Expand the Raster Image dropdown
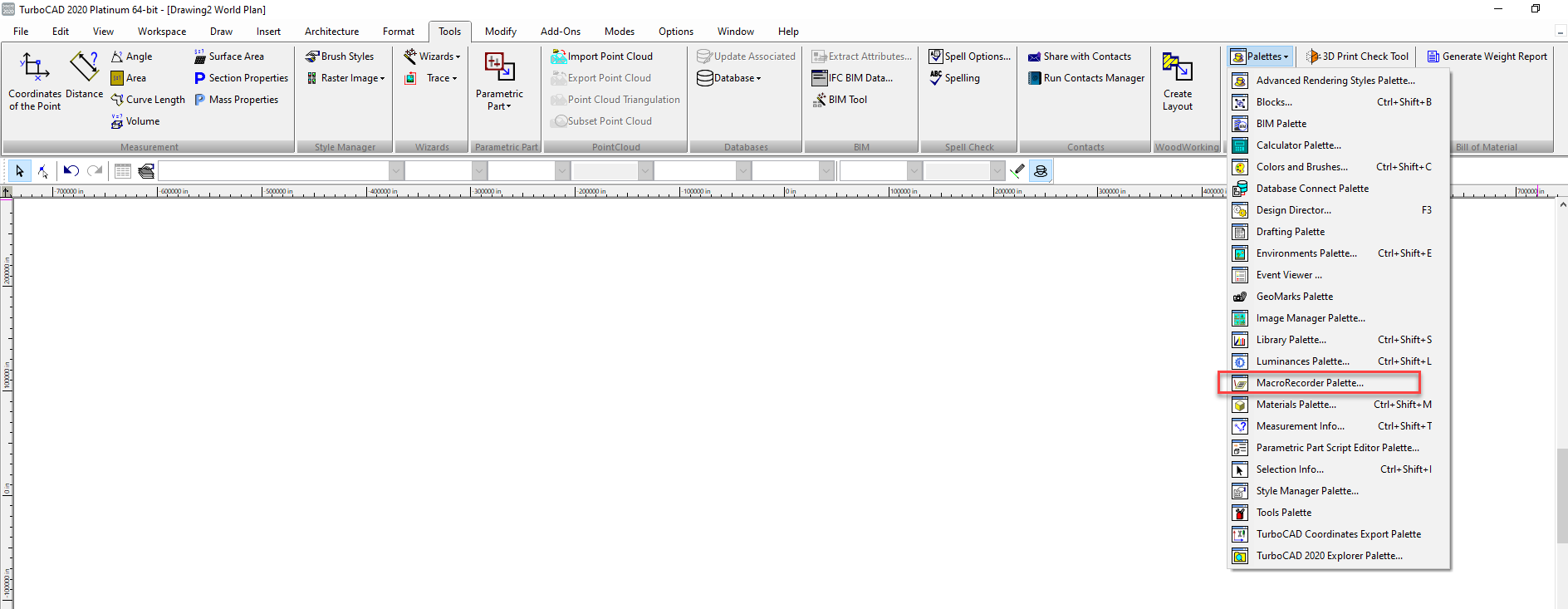 click(346, 78)
